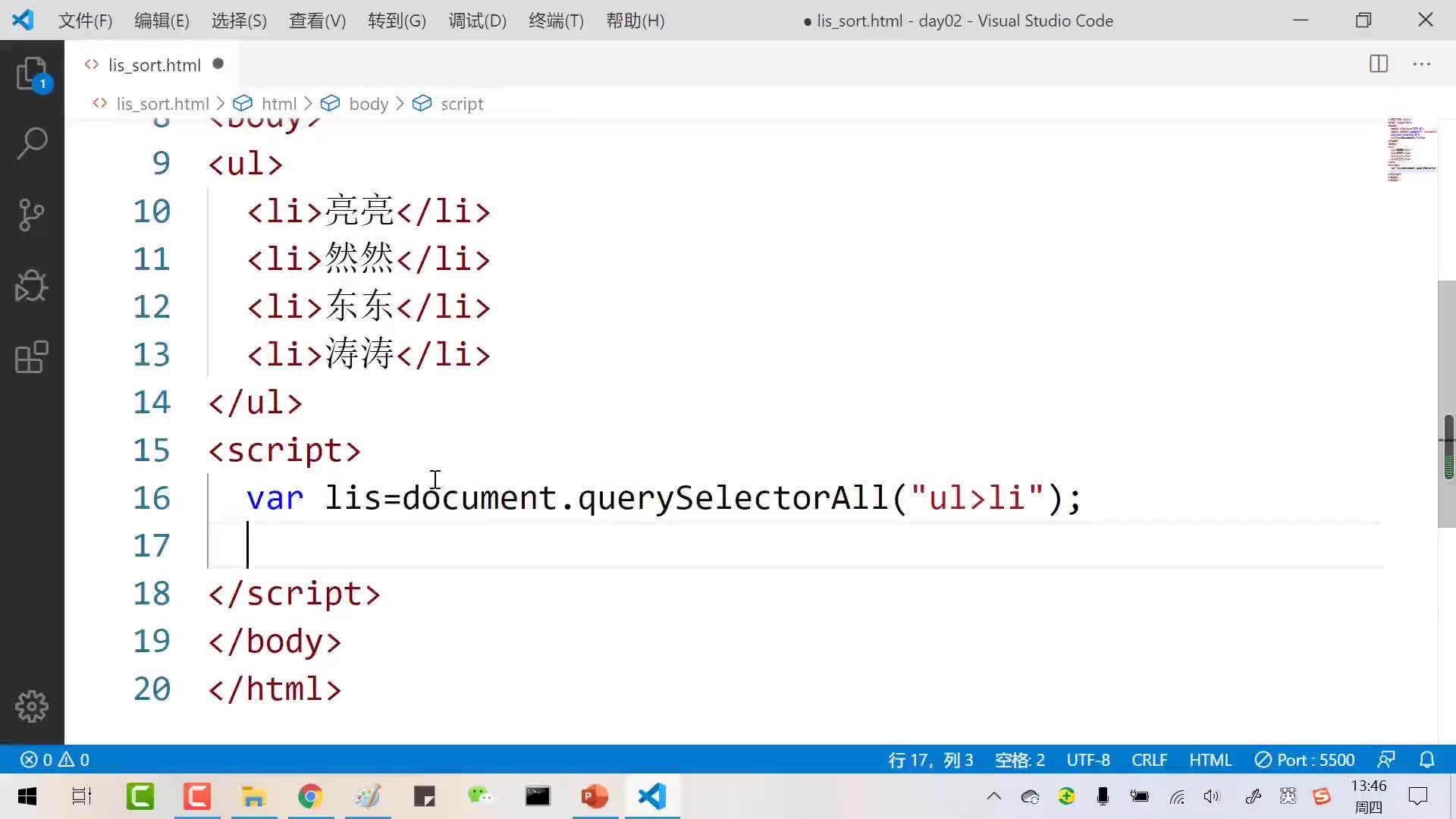
Task: Close the unsaved lis_sort.html tab dot
Action: (x=218, y=64)
